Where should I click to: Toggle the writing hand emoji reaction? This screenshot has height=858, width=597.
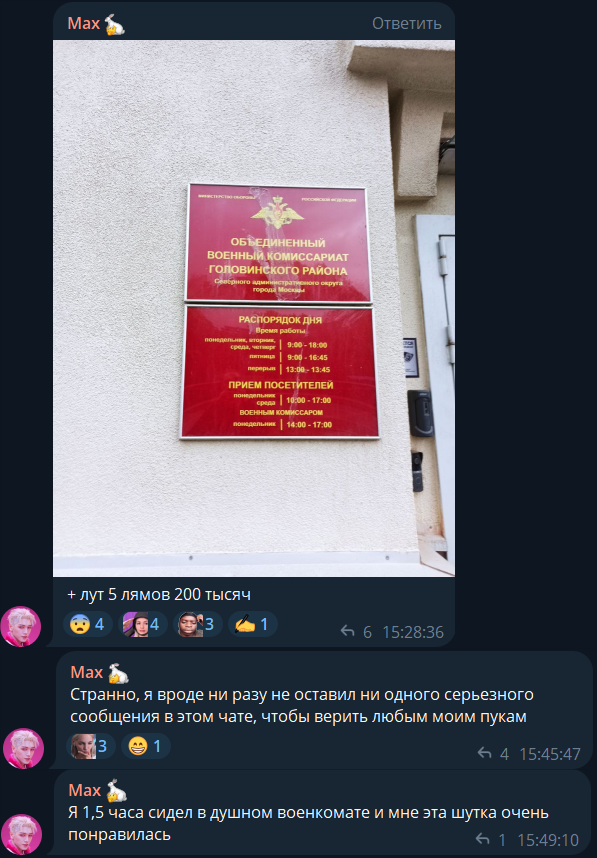tap(252, 624)
